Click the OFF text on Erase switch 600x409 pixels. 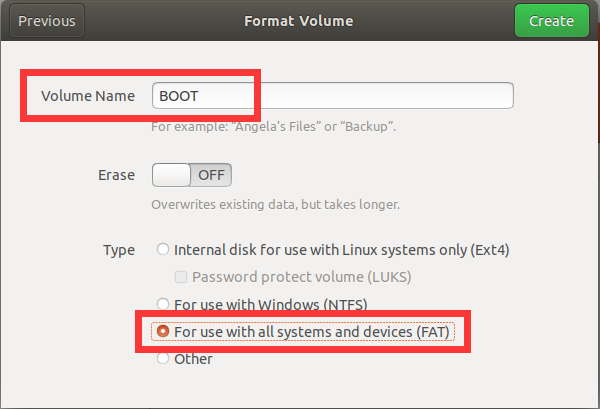coord(211,175)
